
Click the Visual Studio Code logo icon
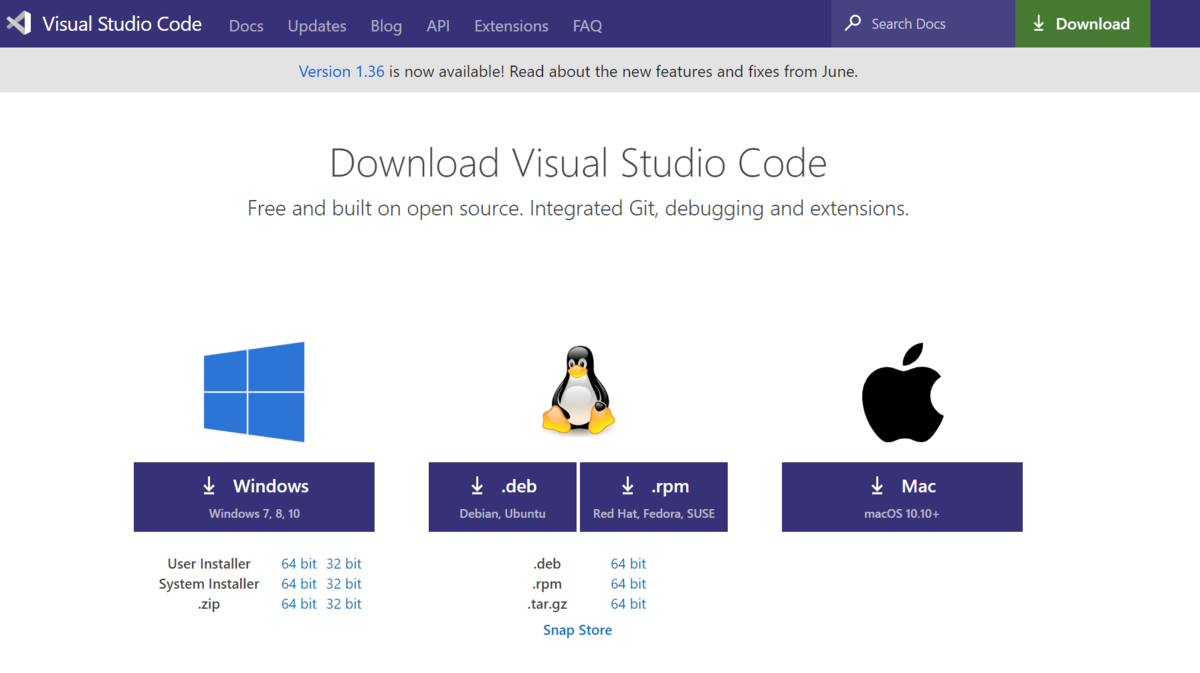pyautogui.click(x=19, y=24)
